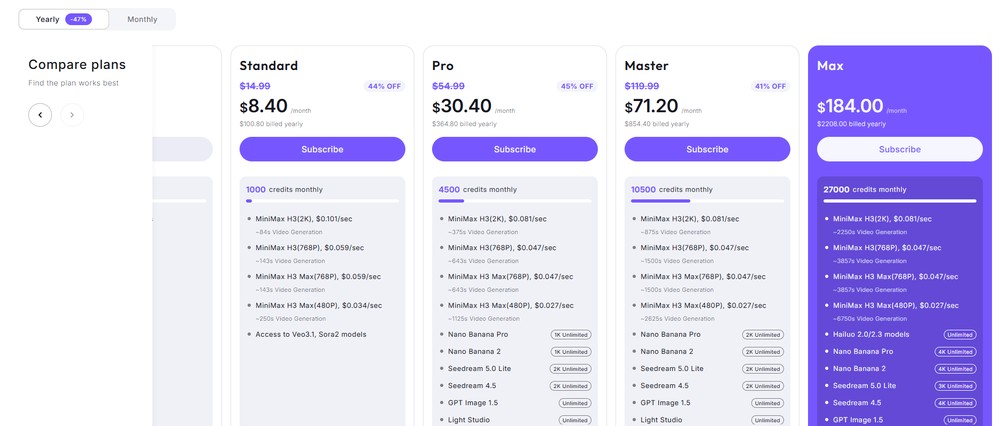
Task: Click Master plan Nano Banana Pro 2K Unlimited badge
Action: coord(763,335)
